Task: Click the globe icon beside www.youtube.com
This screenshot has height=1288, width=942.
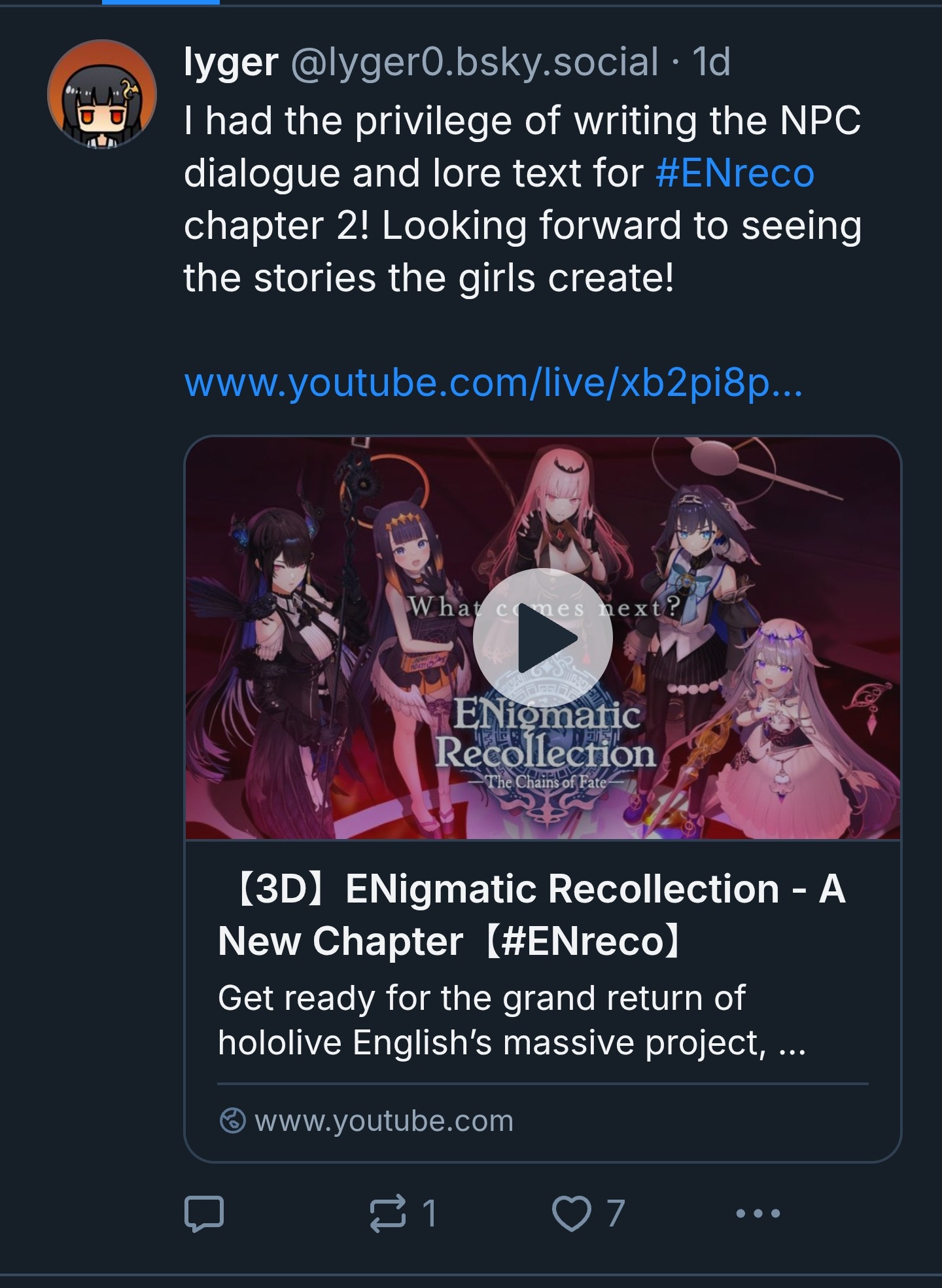Action: [x=232, y=1120]
